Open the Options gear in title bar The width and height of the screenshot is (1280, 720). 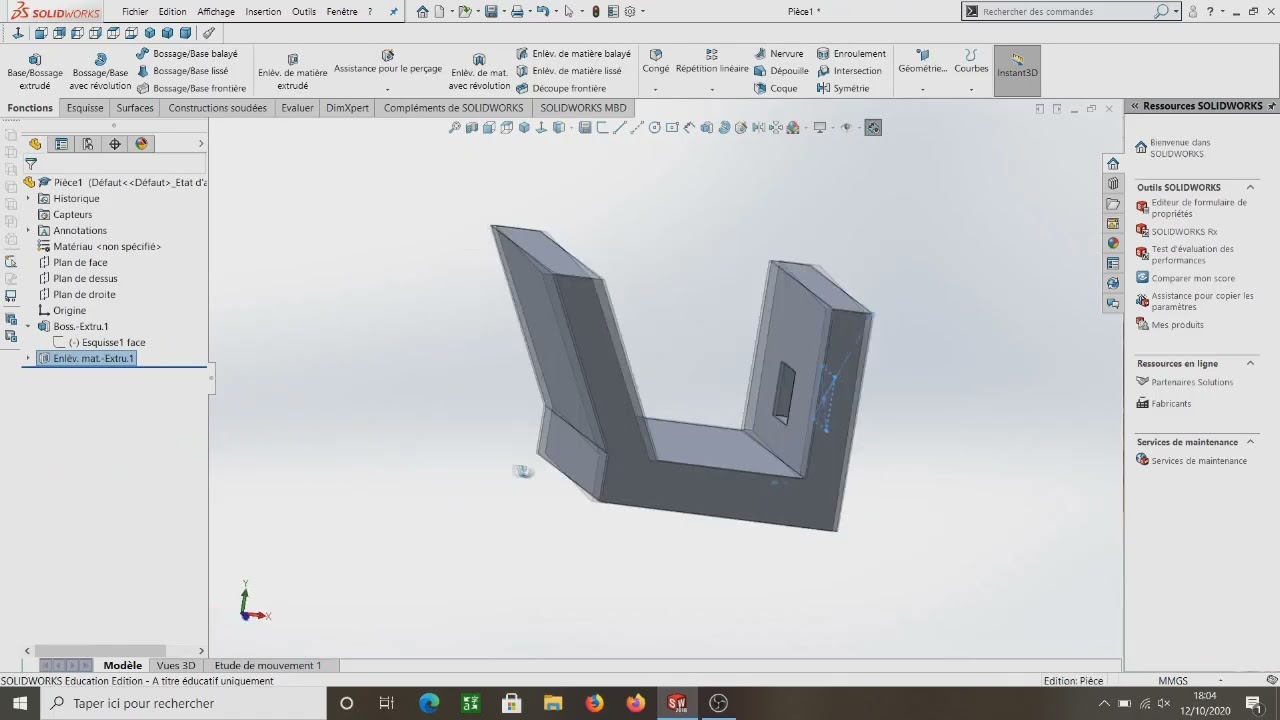[630, 11]
